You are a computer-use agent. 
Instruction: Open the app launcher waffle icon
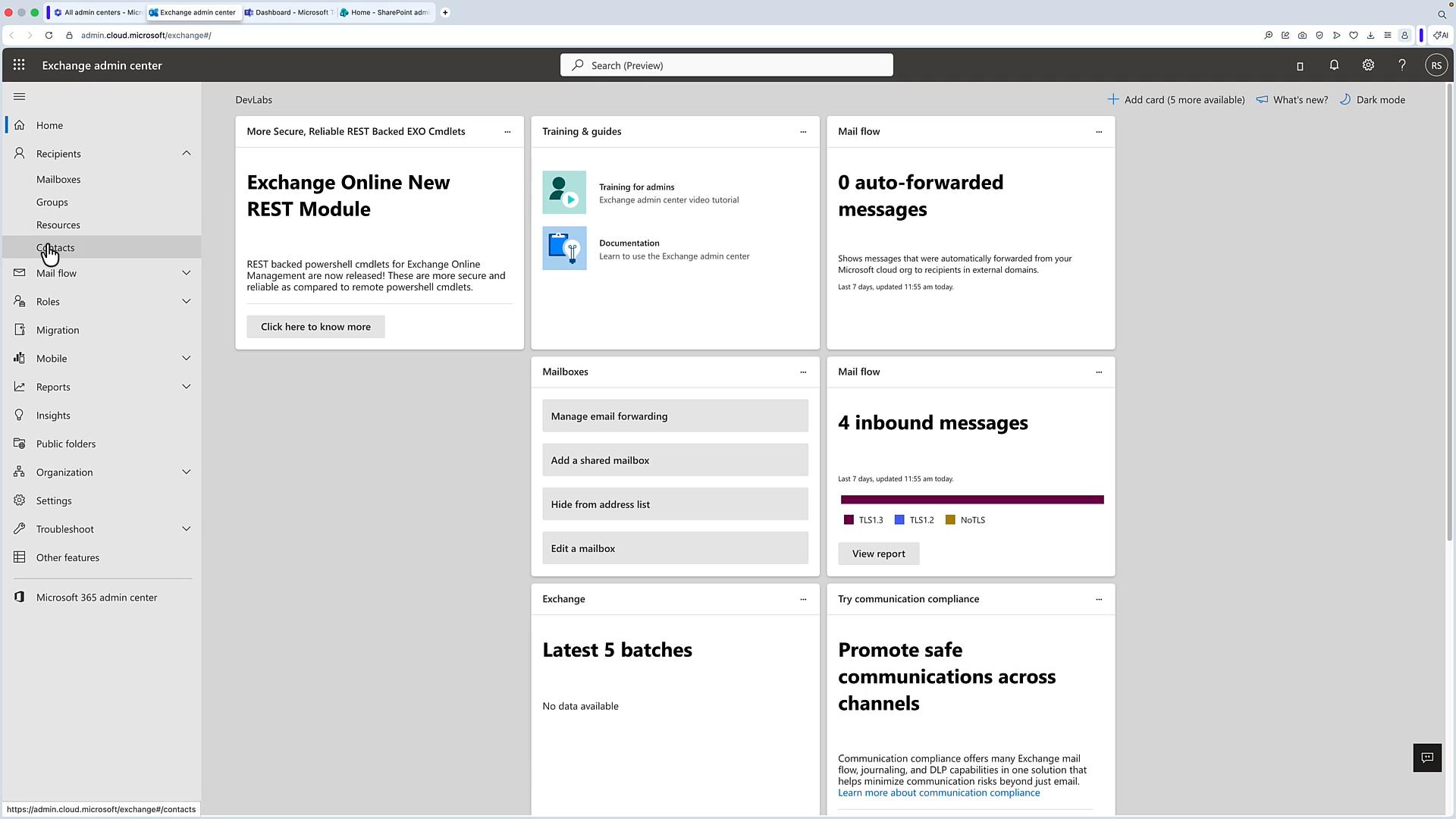pos(19,65)
